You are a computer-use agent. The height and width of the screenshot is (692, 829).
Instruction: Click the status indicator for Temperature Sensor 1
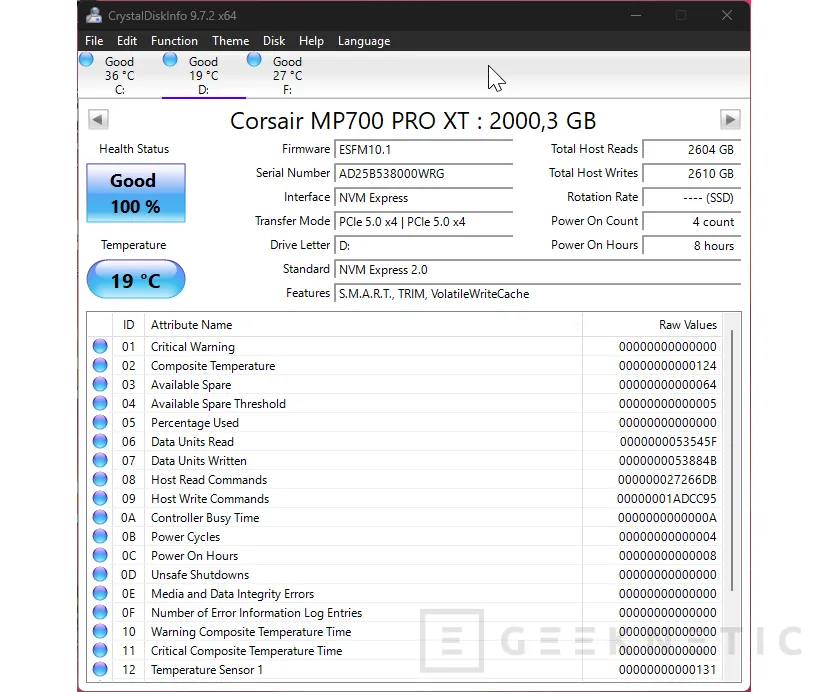click(99, 669)
